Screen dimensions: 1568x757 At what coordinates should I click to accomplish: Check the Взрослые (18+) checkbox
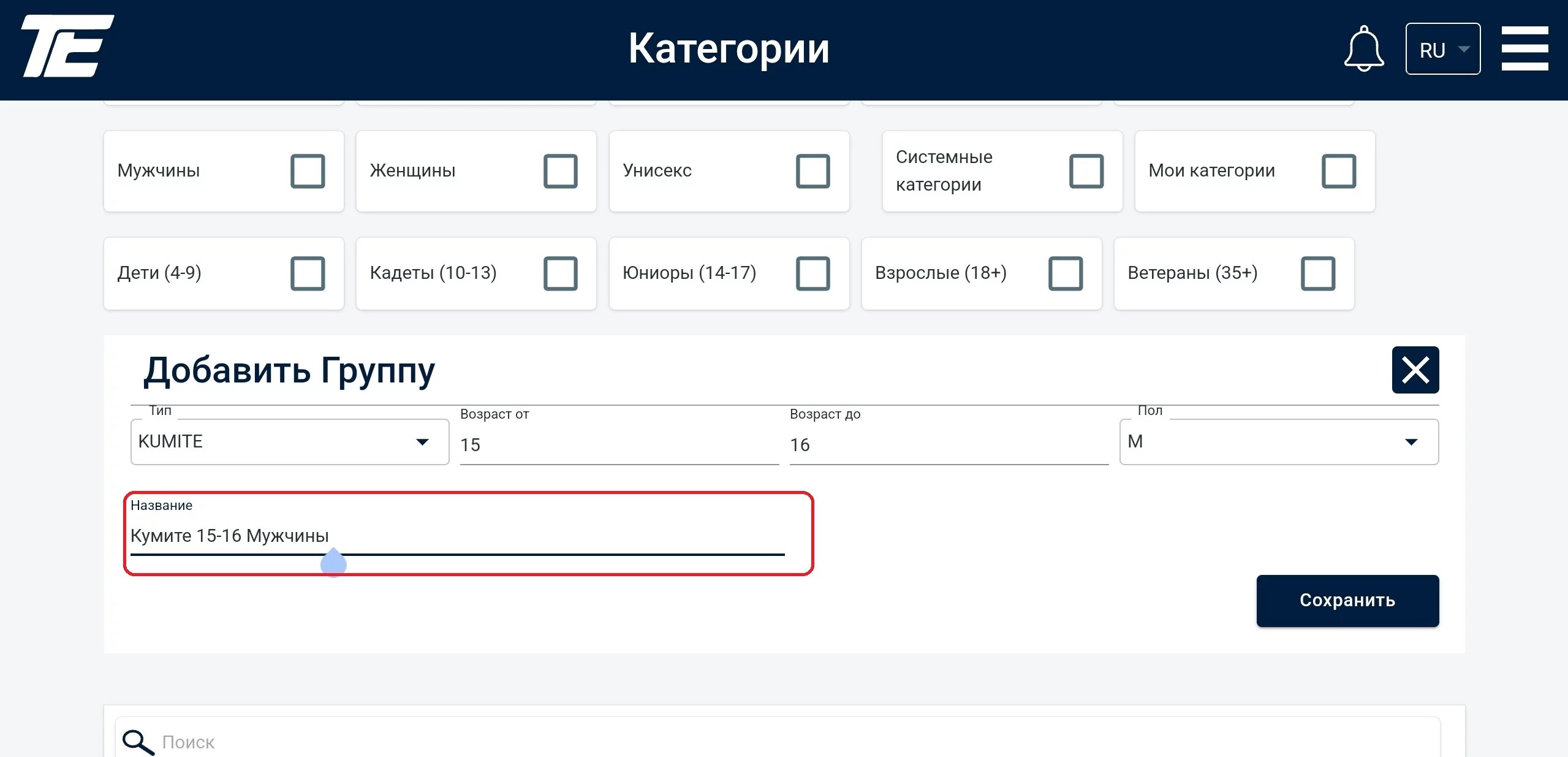pyautogui.click(x=1065, y=273)
